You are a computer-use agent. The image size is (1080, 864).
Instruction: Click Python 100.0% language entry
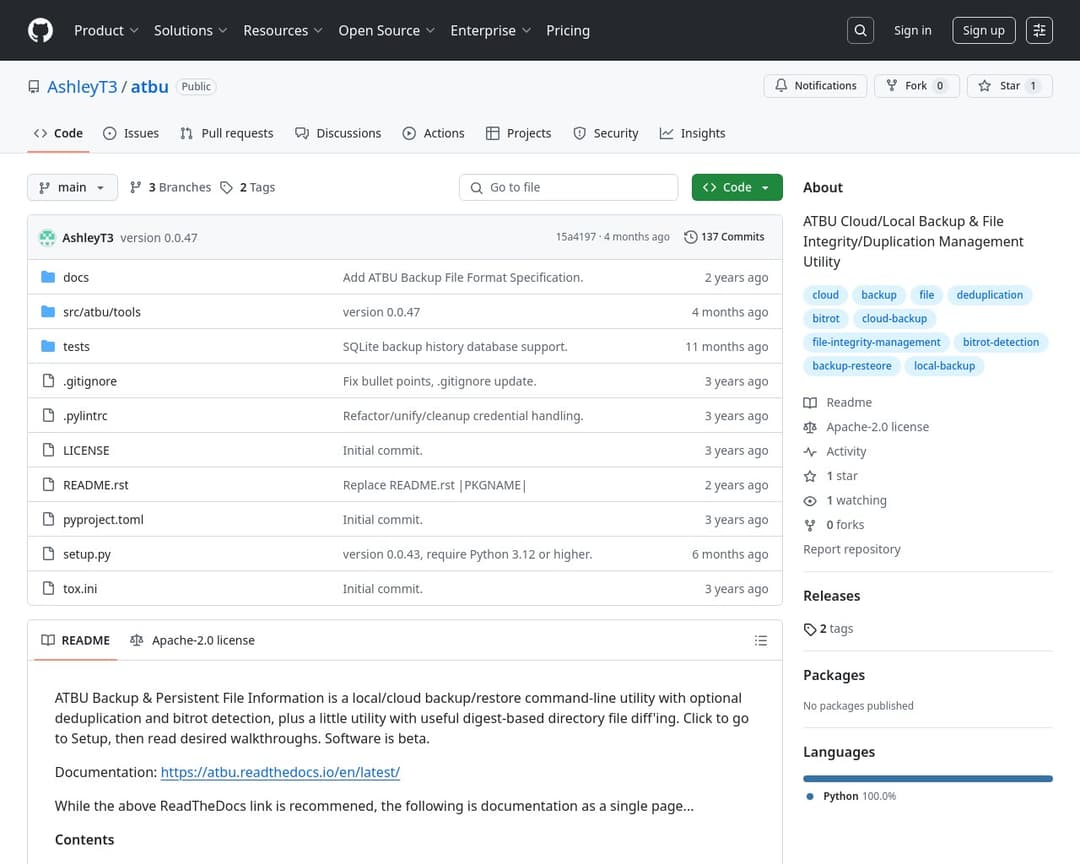tap(851, 796)
